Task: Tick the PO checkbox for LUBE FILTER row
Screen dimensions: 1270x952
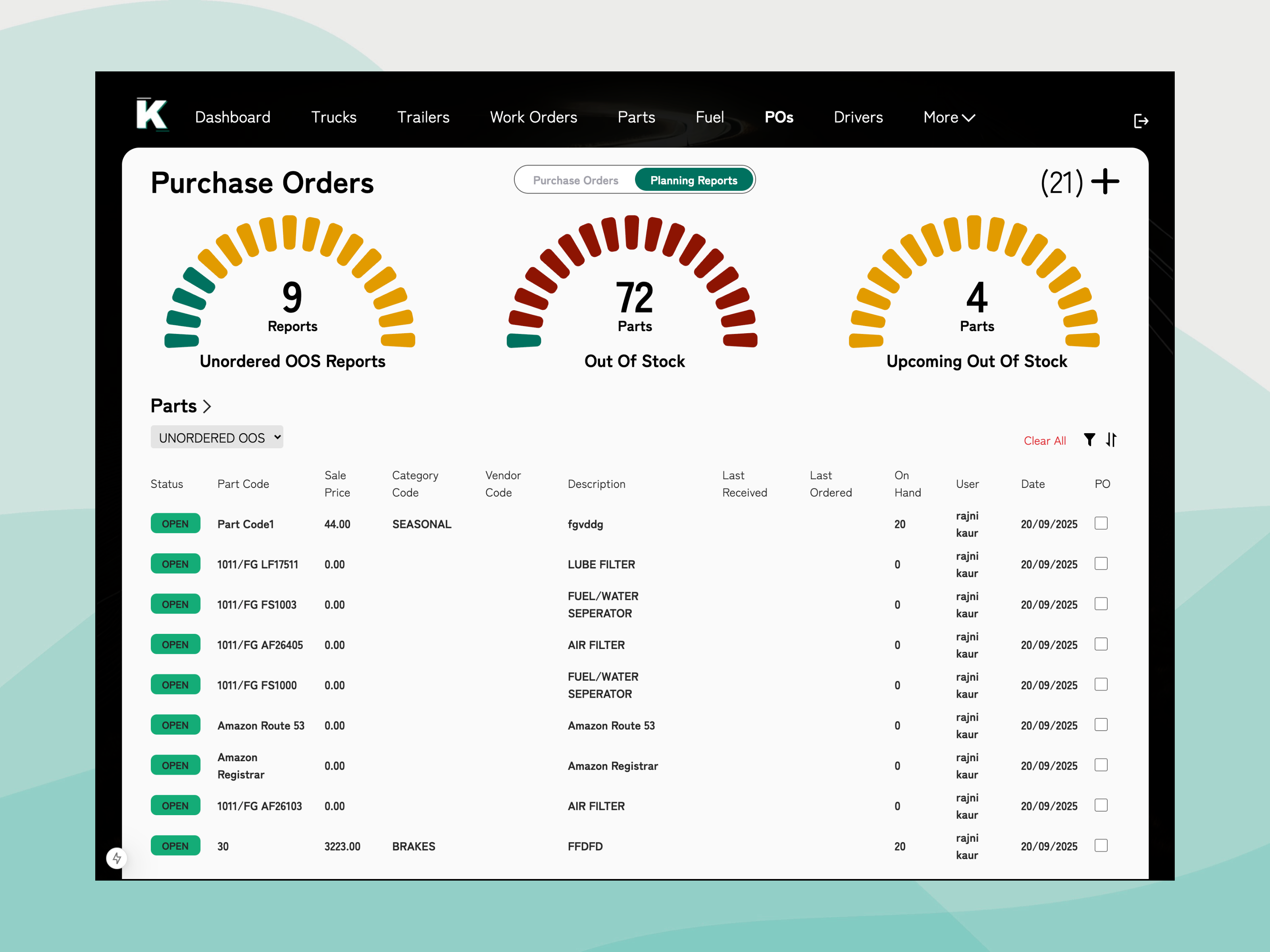Action: click(1101, 564)
